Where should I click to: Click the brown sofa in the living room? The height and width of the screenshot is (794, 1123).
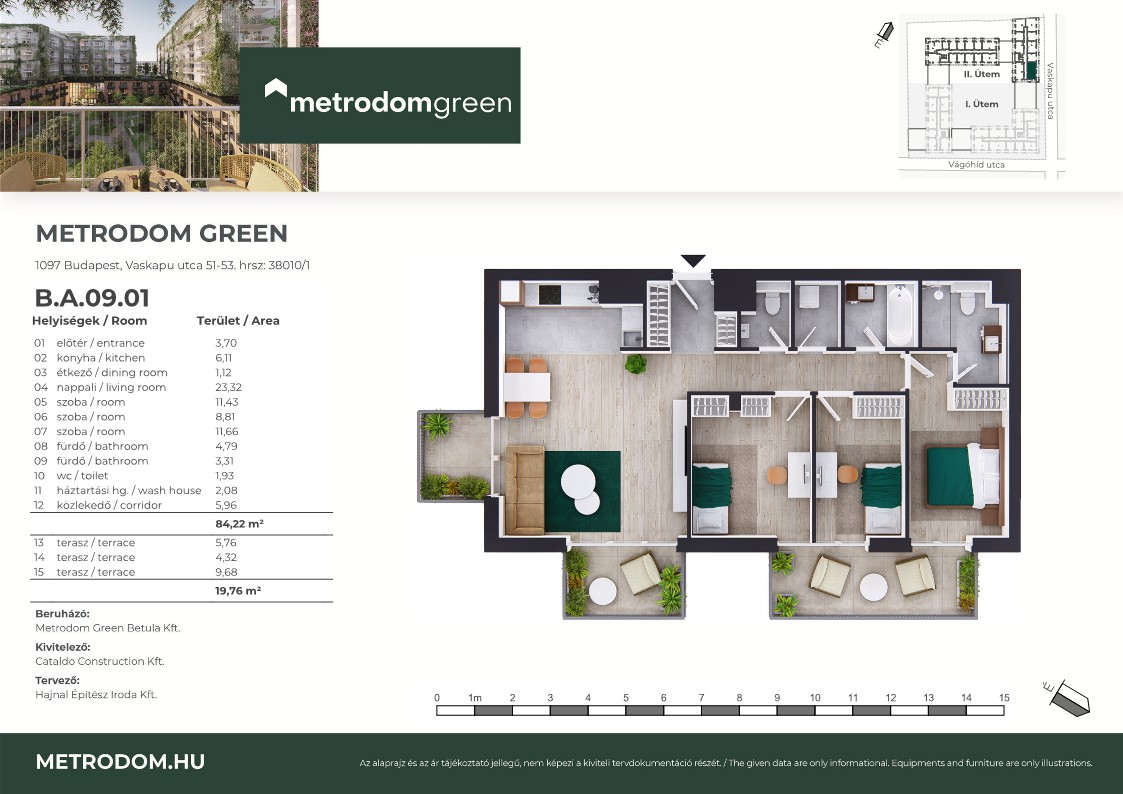(524, 489)
